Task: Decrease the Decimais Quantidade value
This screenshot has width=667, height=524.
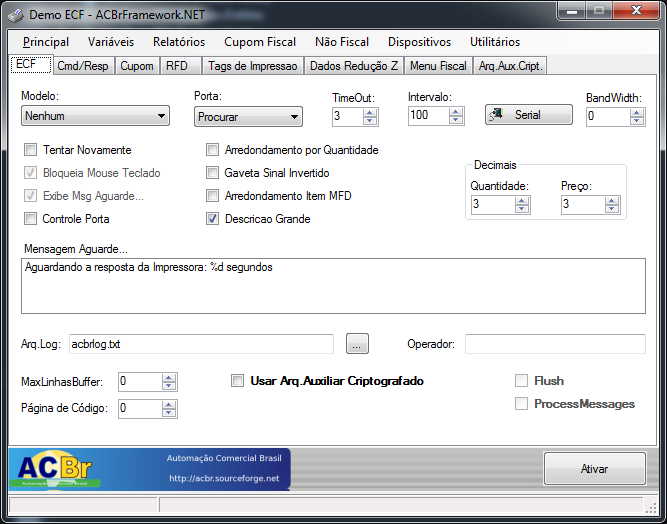Action: tap(522, 209)
